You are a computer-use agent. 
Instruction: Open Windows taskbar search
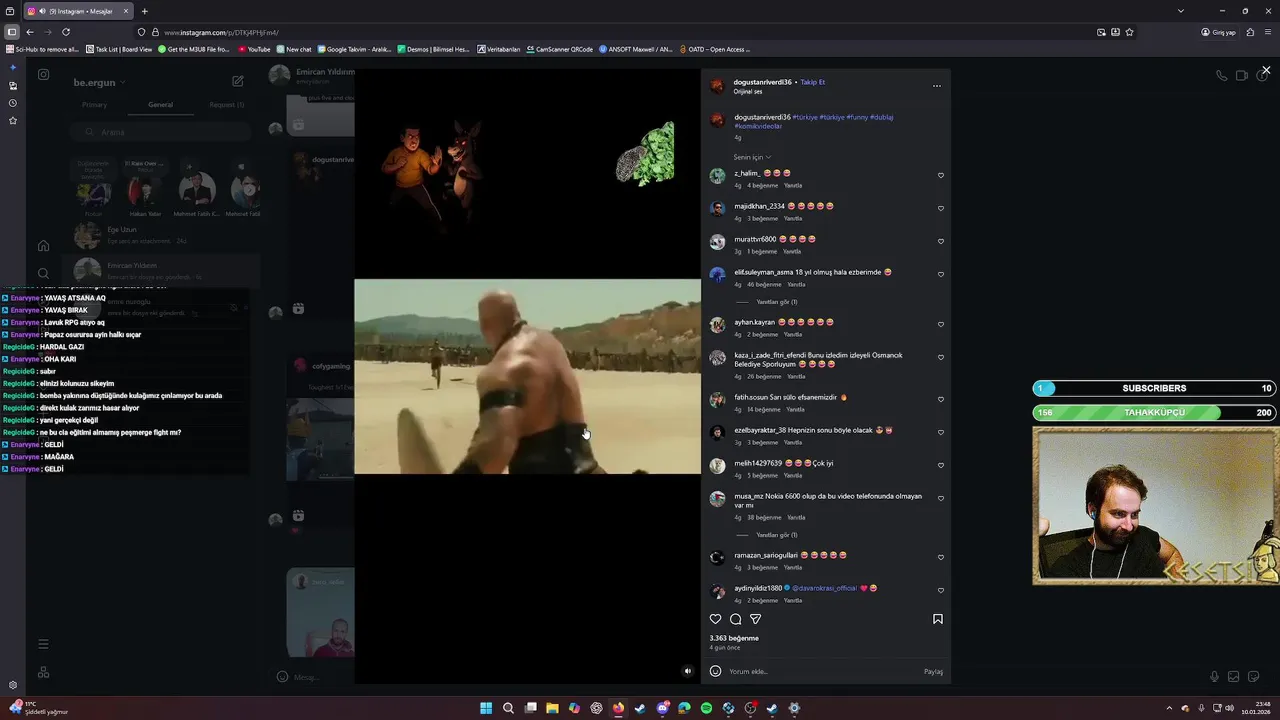[508, 708]
